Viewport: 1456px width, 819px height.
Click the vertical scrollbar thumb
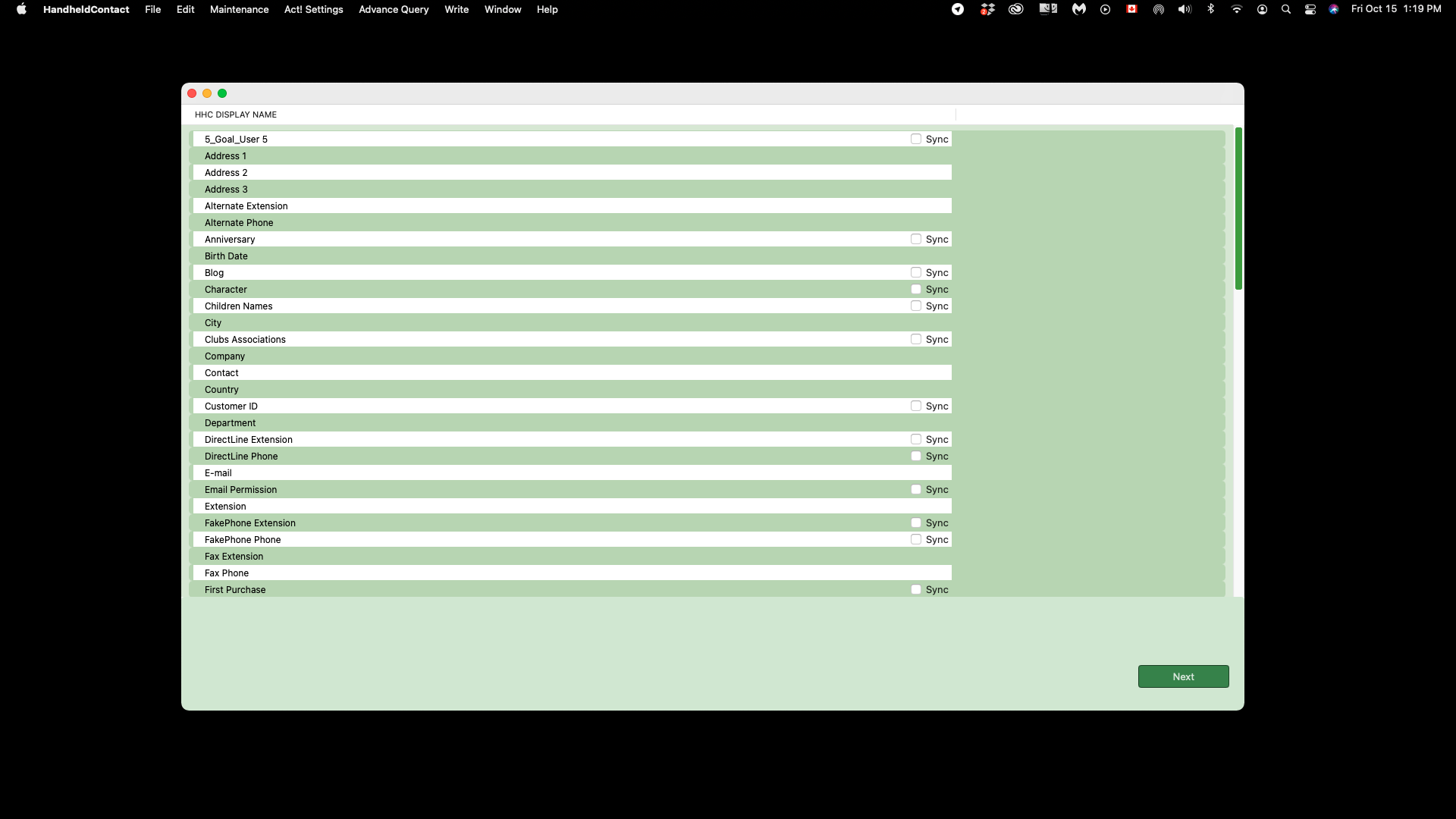click(x=1238, y=209)
